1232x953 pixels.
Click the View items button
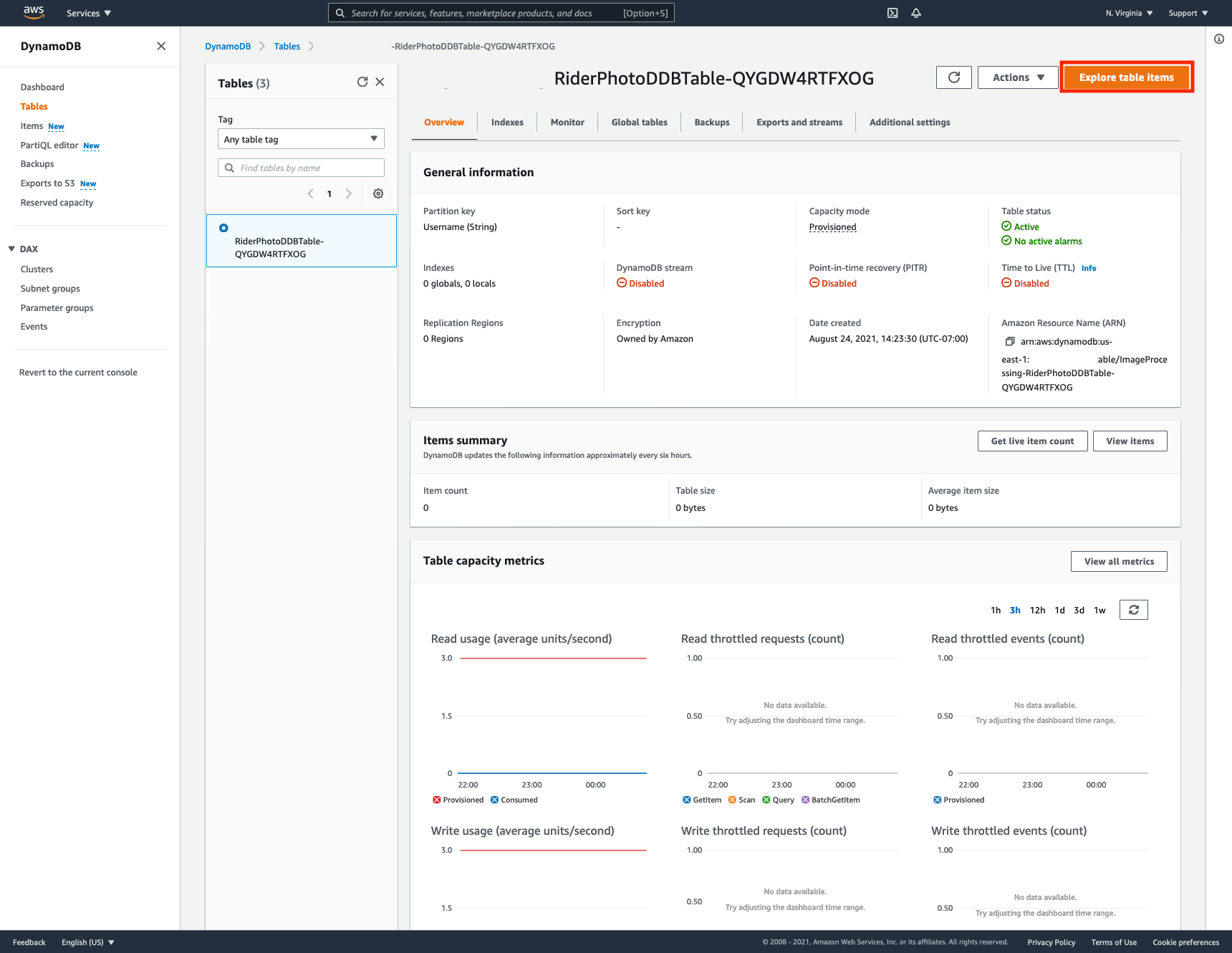click(x=1130, y=441)
